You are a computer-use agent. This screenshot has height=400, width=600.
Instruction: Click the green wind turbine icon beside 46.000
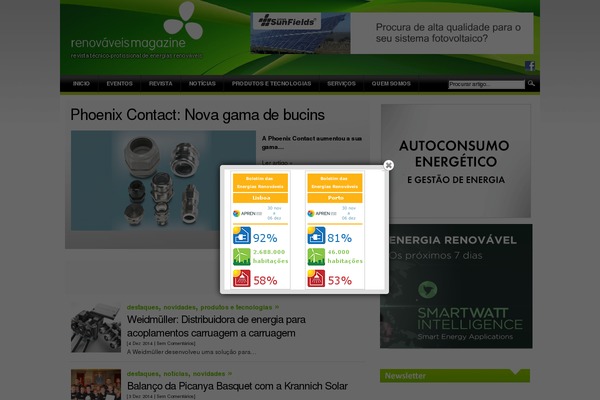coord(316,257)
